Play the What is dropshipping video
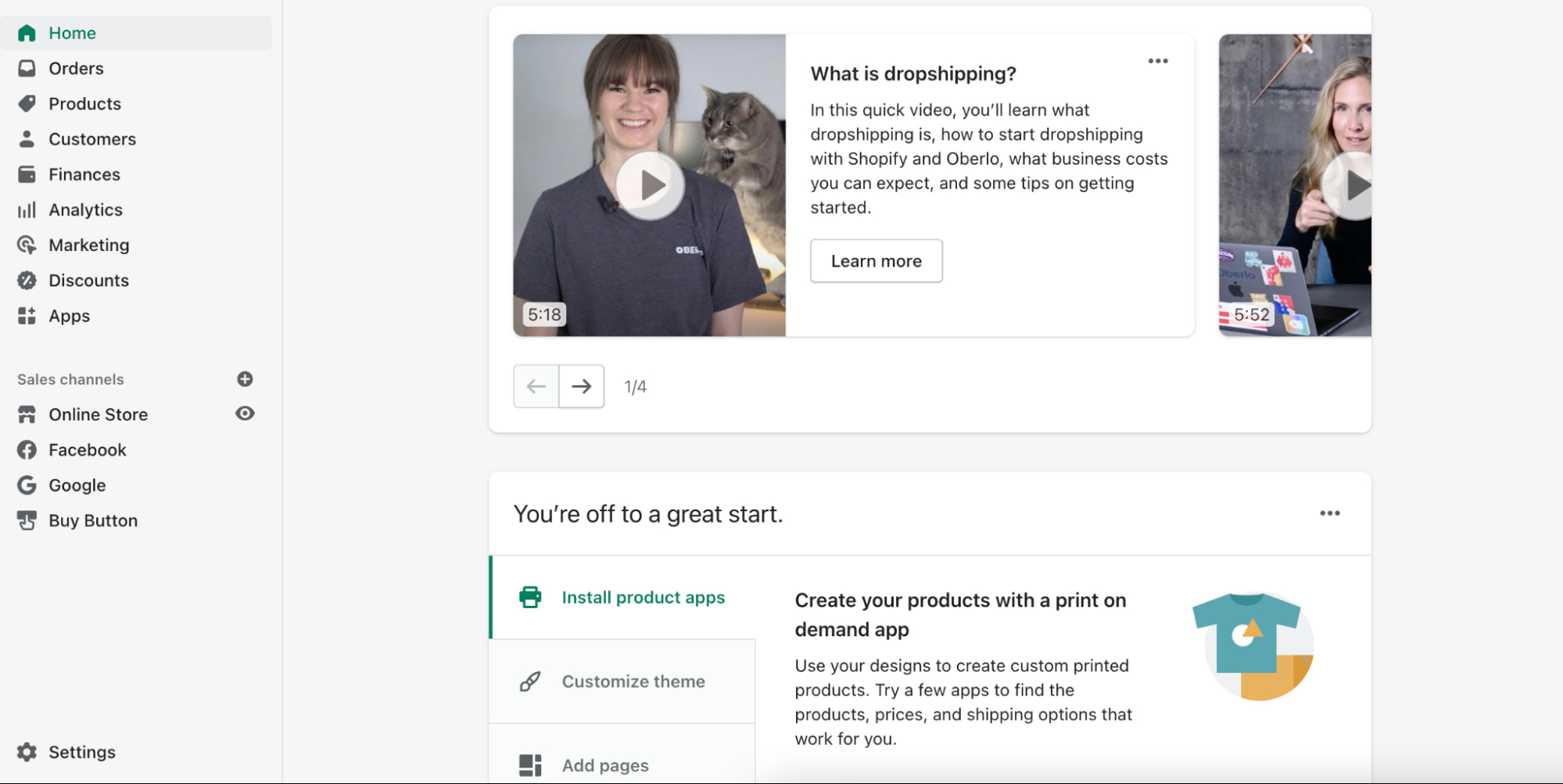 (650, 184)
